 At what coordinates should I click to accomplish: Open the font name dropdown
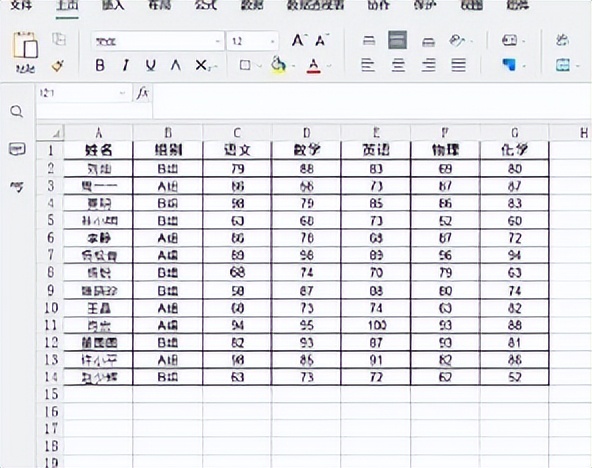pyautogui.click(x=217, y=41)
